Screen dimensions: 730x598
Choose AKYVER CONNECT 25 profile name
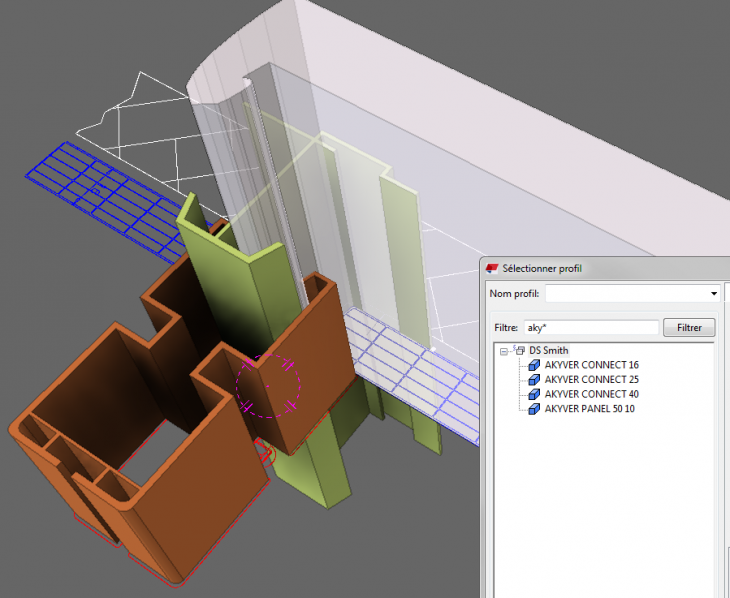[591, 380]
